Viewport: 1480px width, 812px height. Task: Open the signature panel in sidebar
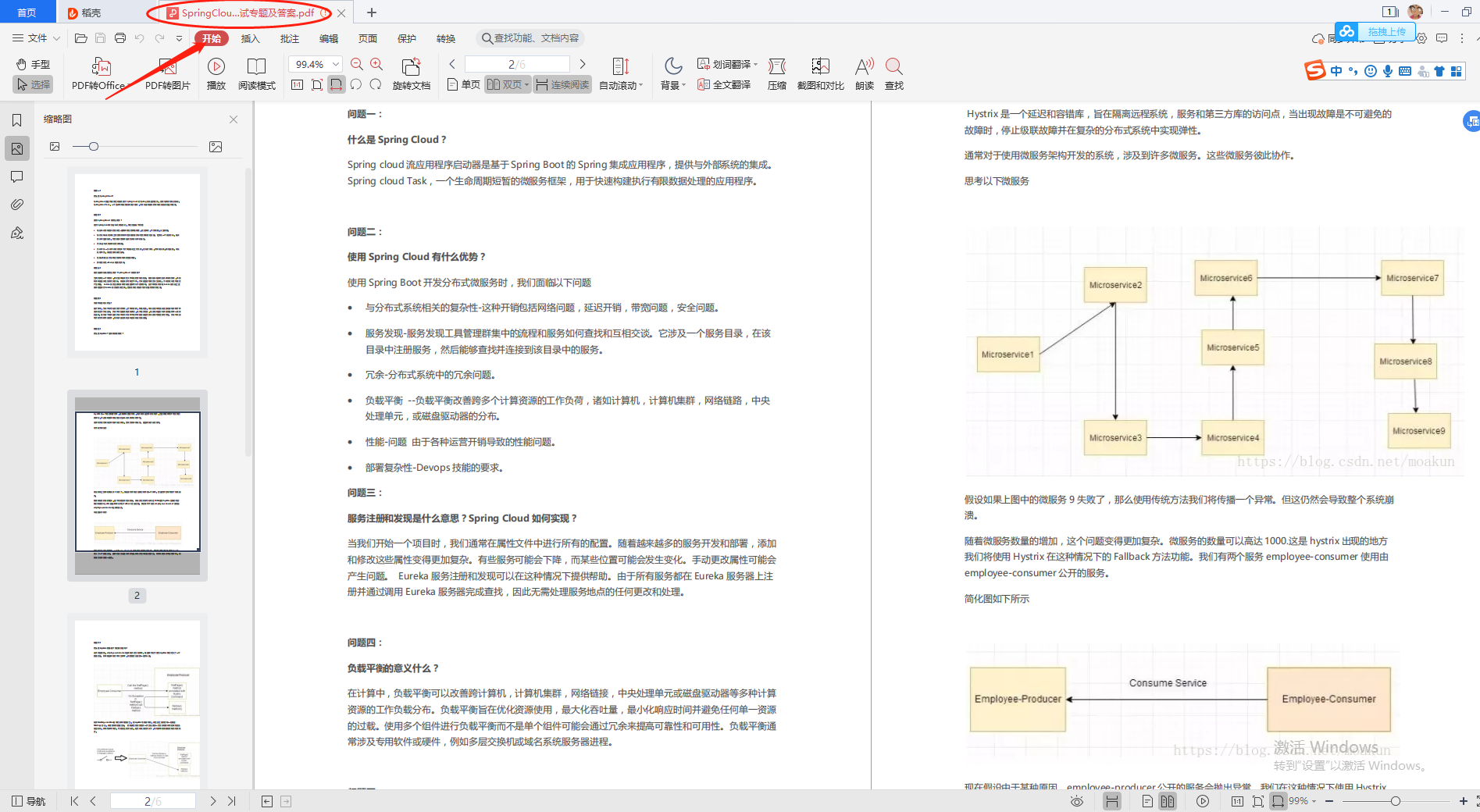pos(16,233)
